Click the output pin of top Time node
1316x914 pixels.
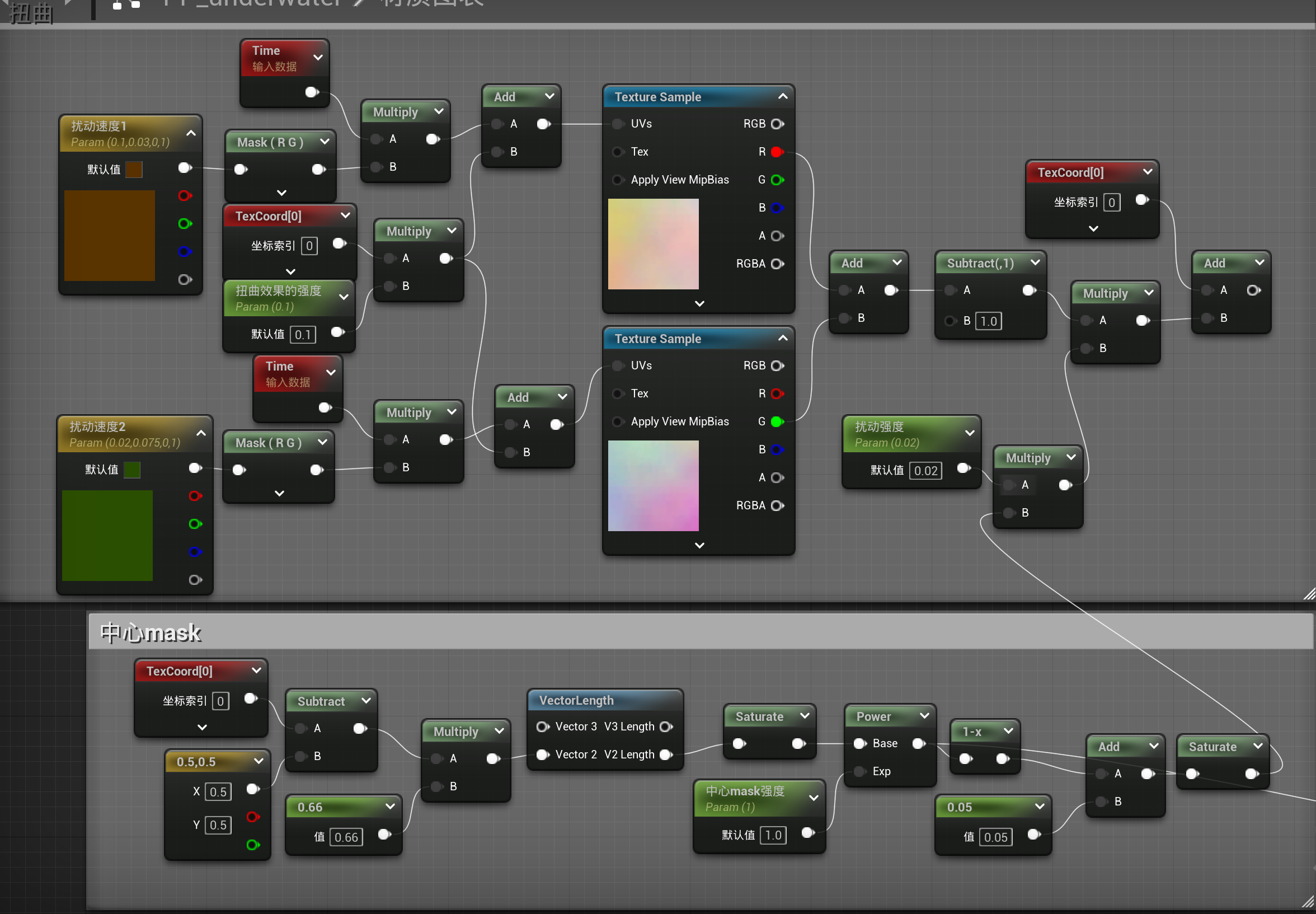tap(312, 92)
